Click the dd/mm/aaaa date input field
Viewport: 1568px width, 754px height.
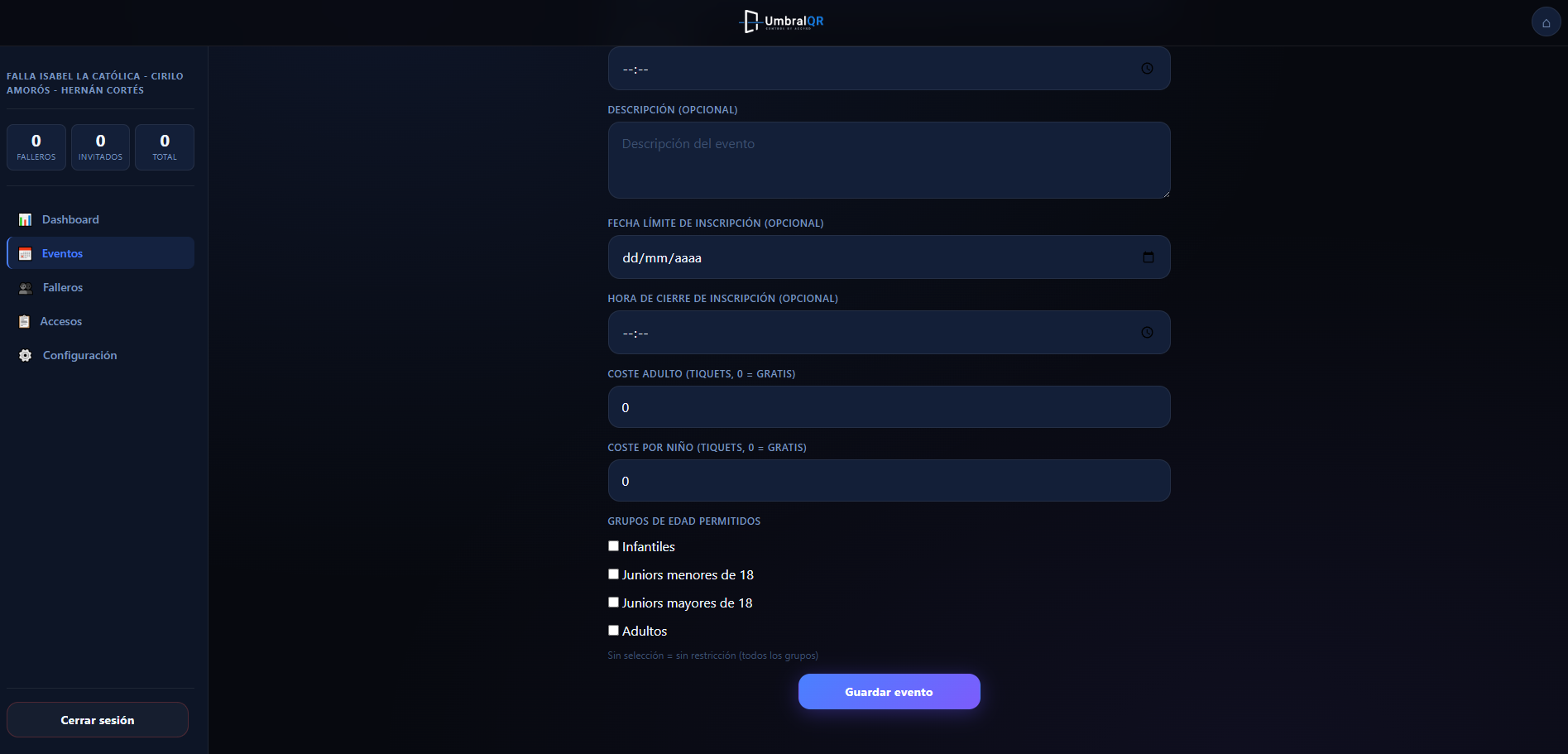pyautogui.click(x=889, y=257)
